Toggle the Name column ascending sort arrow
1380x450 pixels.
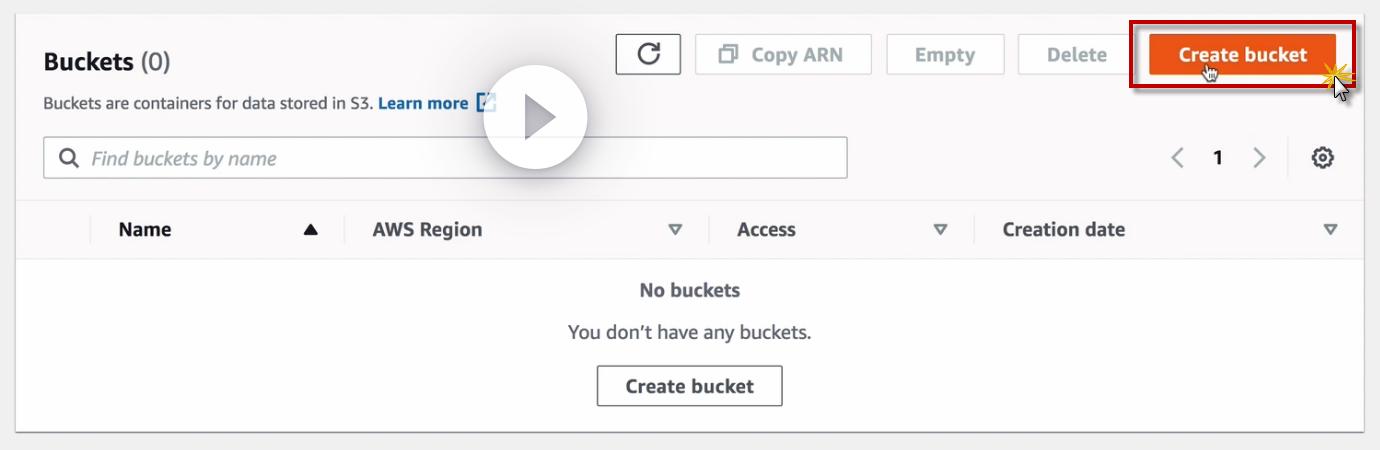point(310,230)
